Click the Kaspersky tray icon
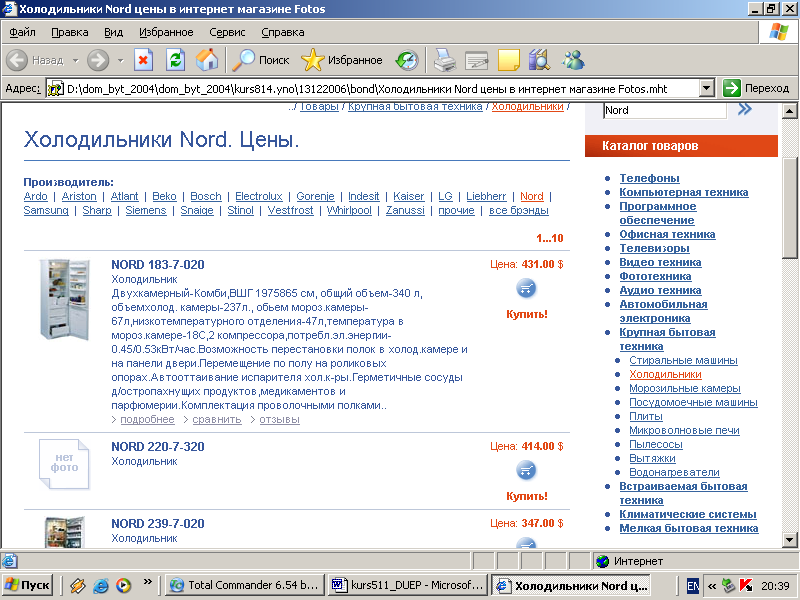Image resolution: width=800 pixels, height=600 pixels. [x=746, y=585]
